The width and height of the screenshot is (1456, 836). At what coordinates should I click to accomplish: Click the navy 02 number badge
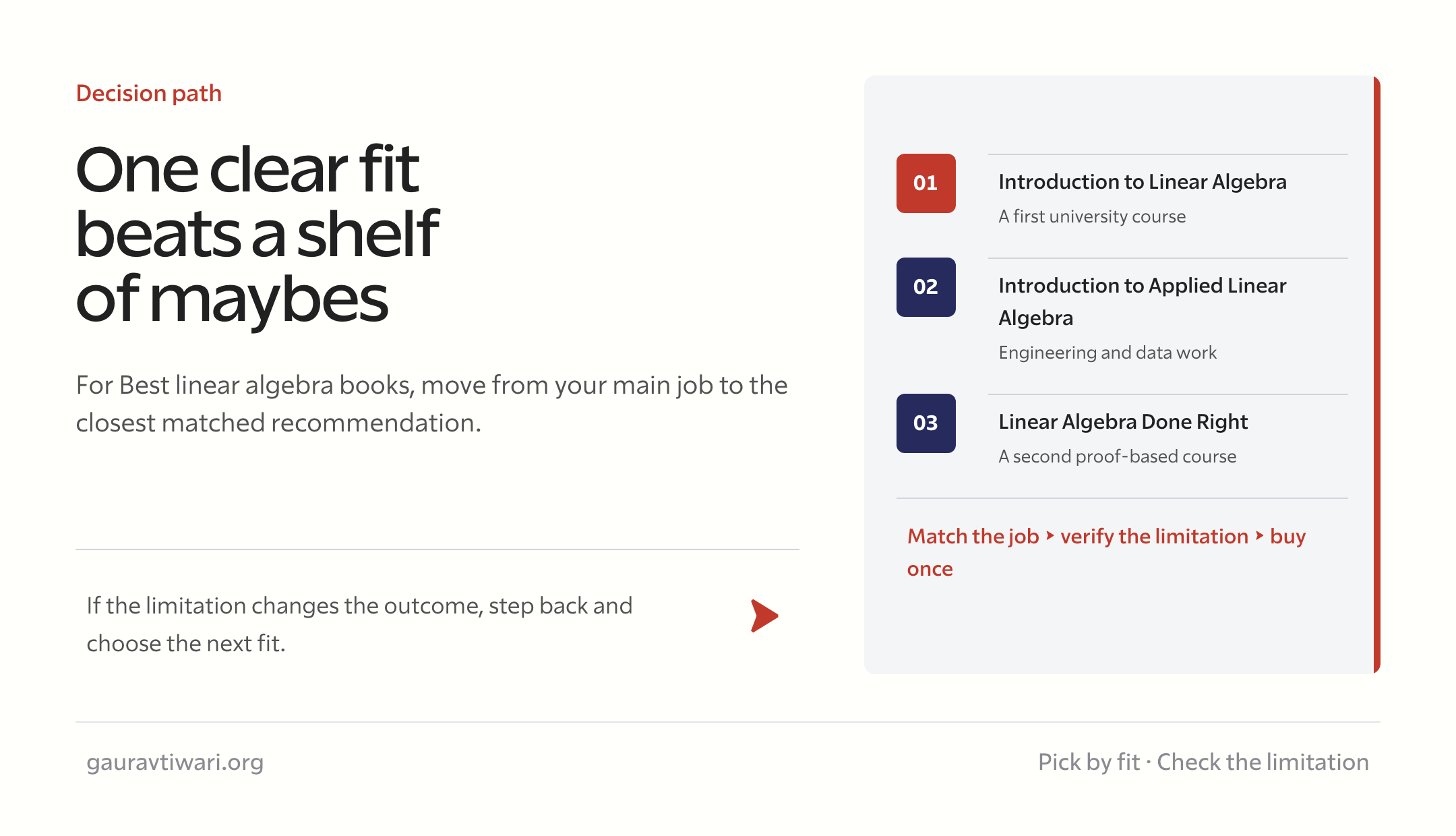(x=926, y=287)
